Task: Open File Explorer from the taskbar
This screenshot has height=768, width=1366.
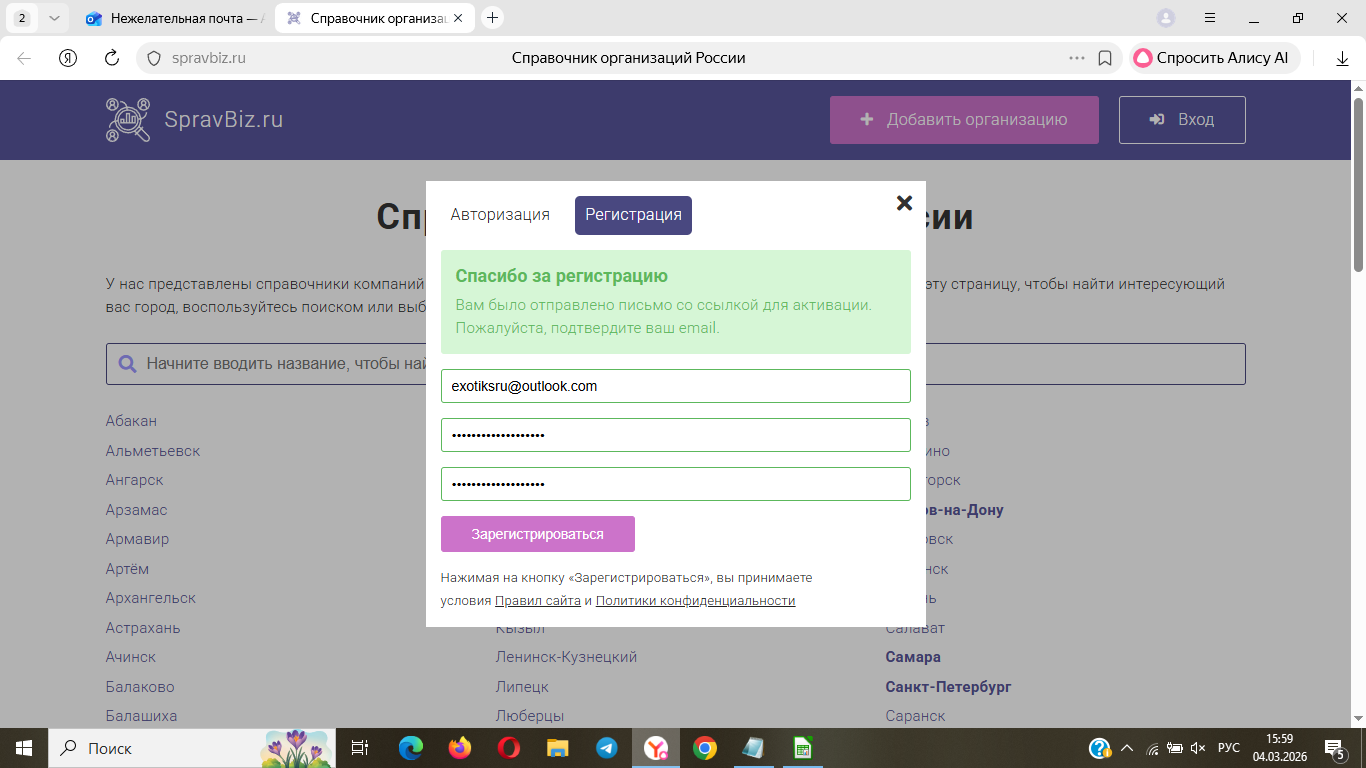Action: click(x=558, y=748)
